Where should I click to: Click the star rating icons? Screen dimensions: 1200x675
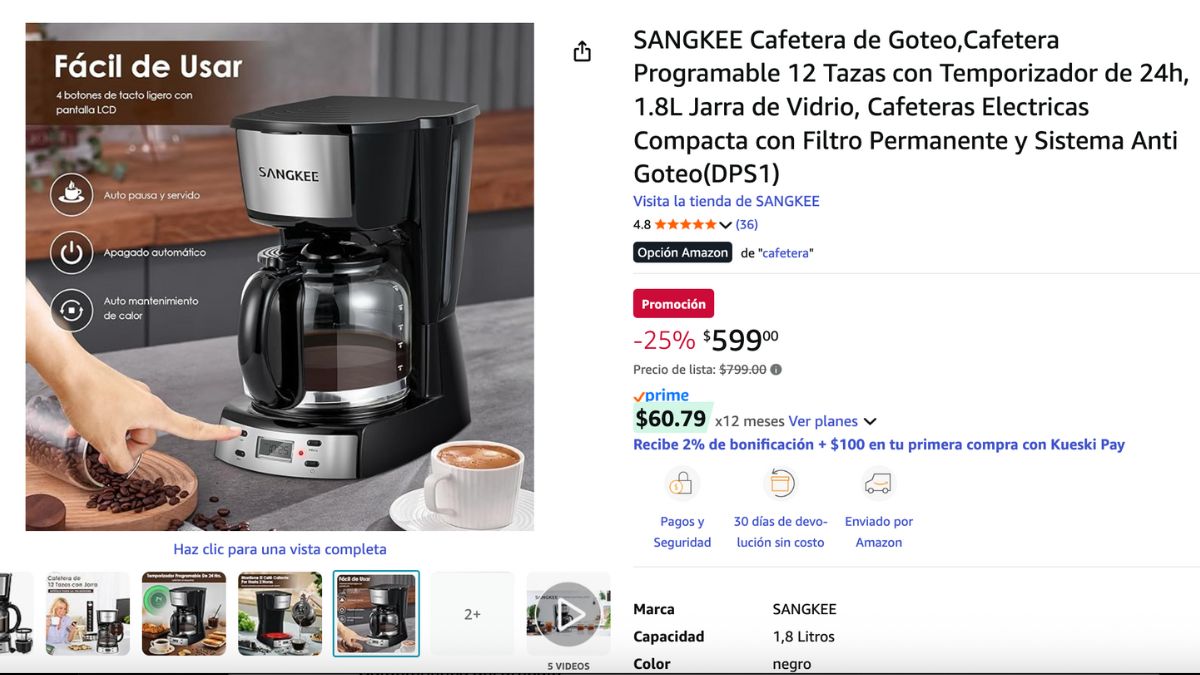point(686,225)
